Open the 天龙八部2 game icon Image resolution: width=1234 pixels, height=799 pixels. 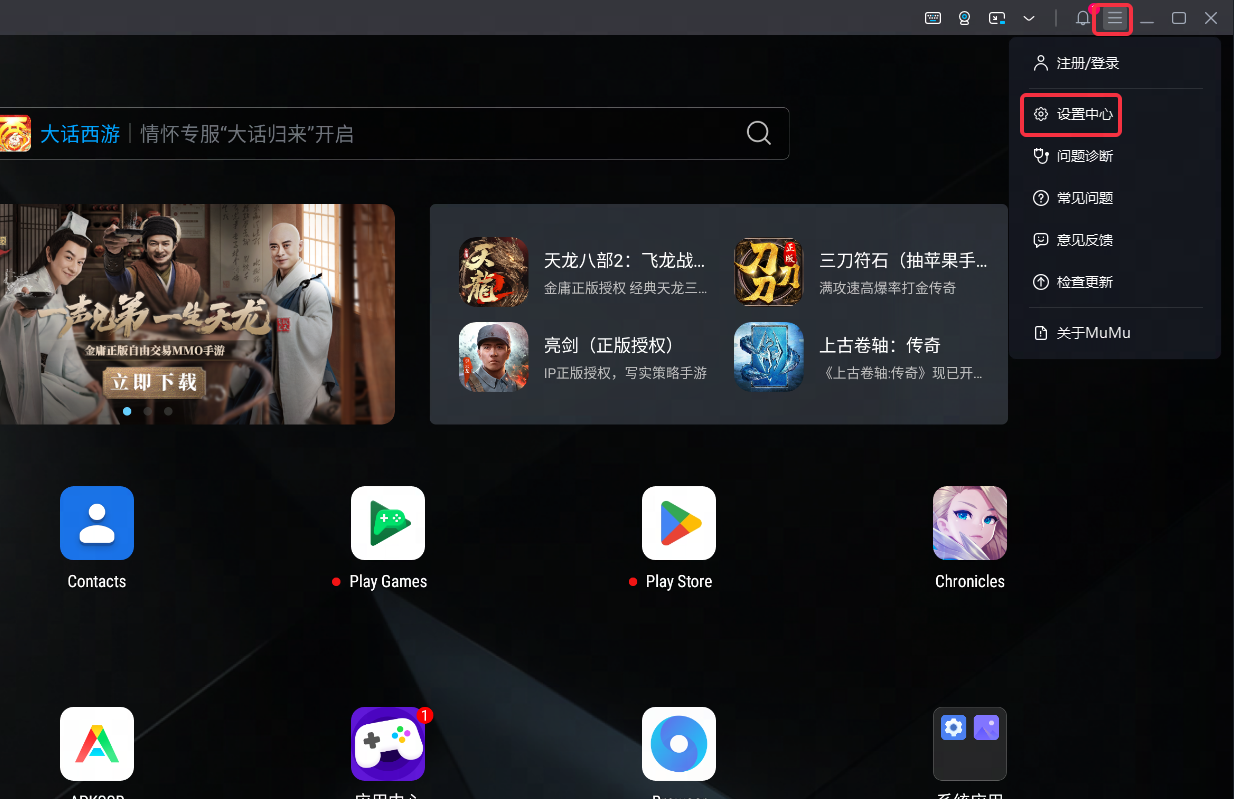tap(494, 272)
